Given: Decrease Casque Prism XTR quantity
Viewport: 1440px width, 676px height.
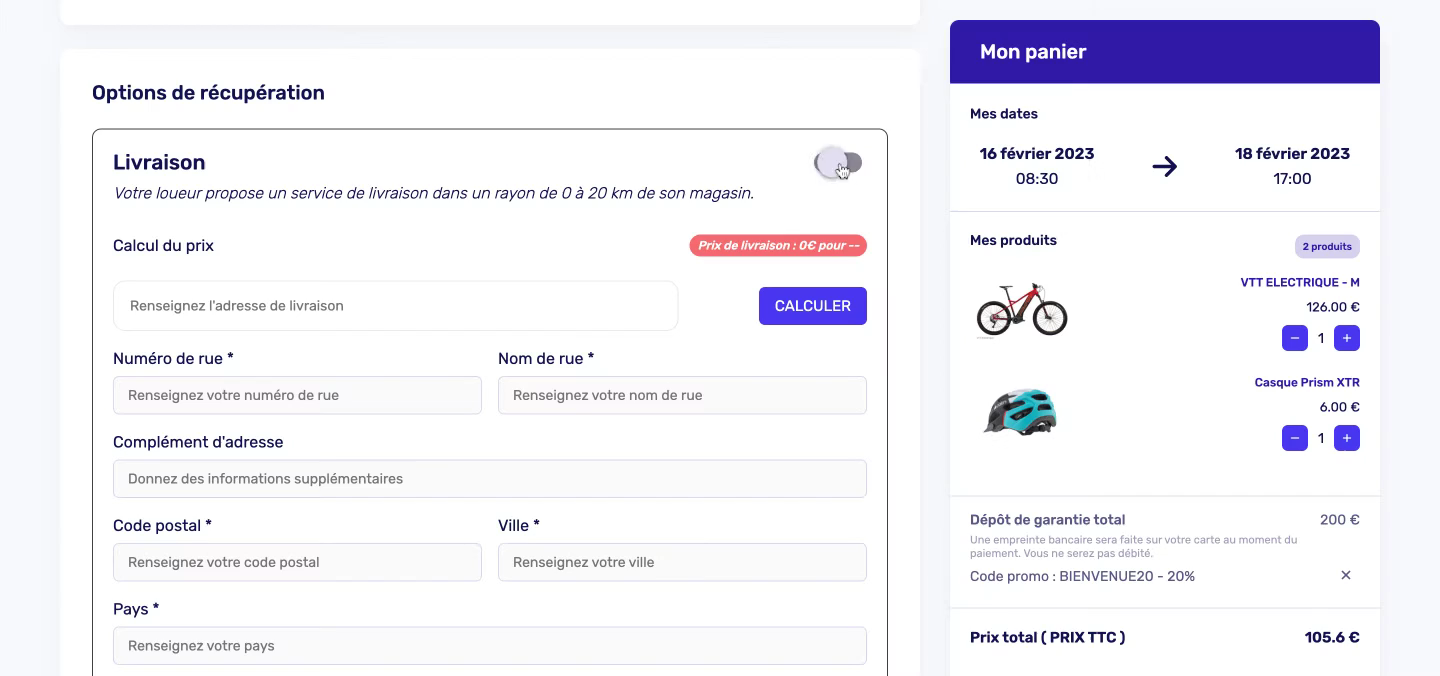Looking at the screenshot, I should [1295, 438].
